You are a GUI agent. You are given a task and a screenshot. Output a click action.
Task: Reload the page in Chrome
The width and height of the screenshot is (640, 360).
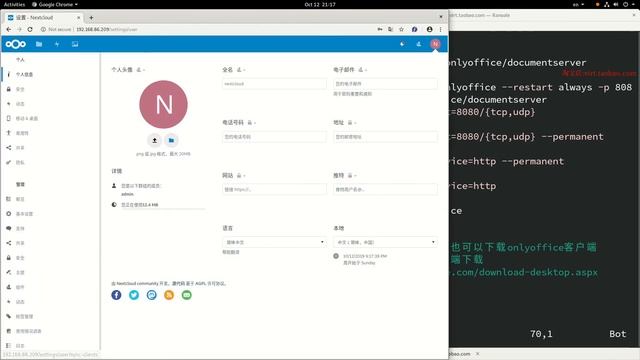30,29
